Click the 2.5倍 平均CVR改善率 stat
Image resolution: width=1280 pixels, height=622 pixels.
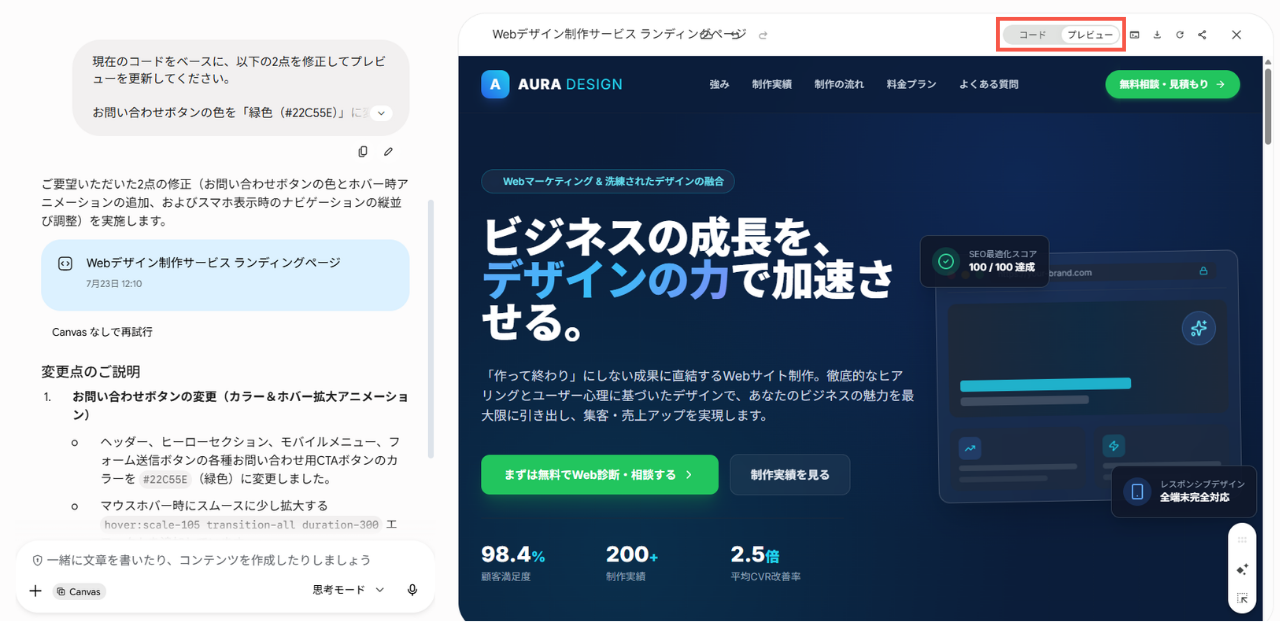pyautogui.click(x=765, y=563)
